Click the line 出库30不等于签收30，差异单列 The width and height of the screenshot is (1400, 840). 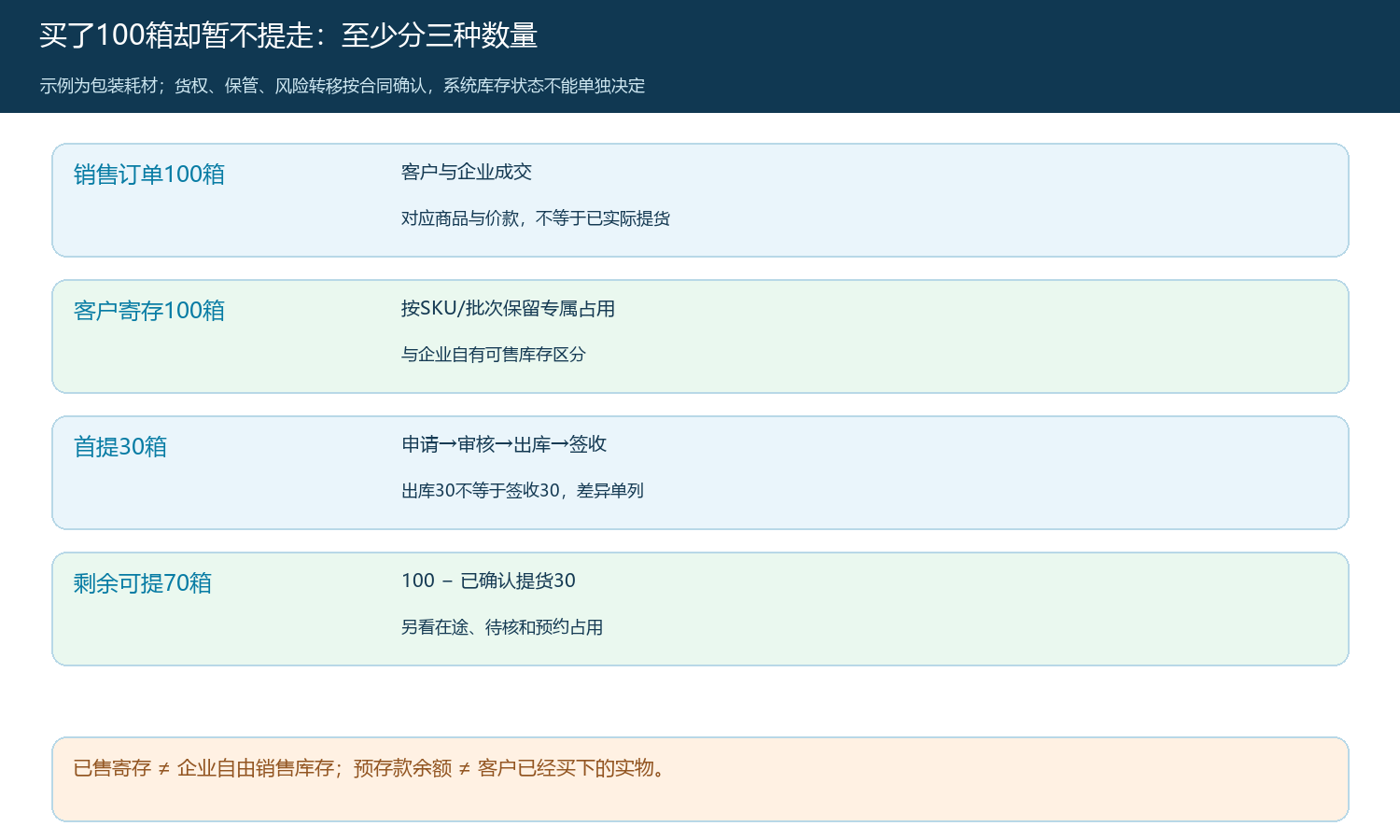(523, 491)
